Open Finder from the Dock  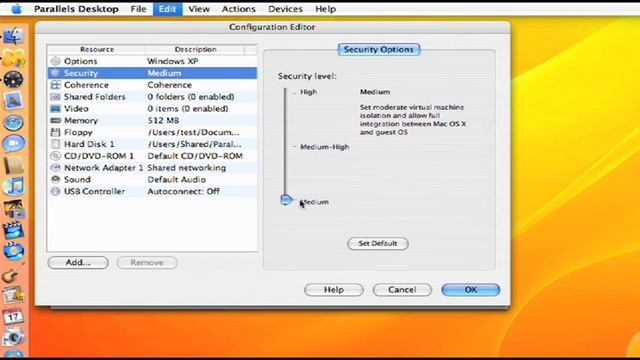(x=13, y=36)
